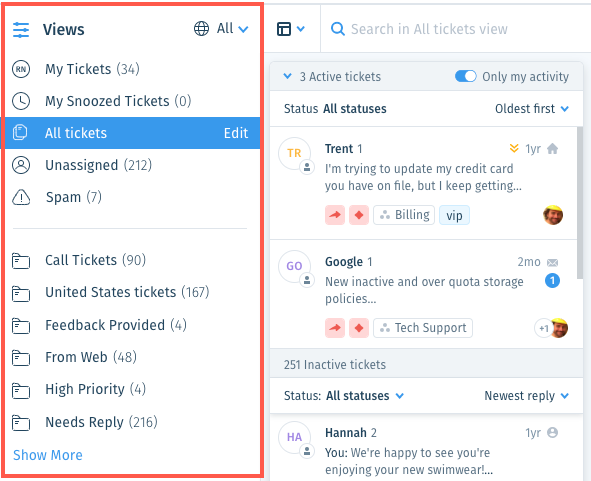
Task: Click the snoozed tickets clock icon
Action: click(x=21, y=101)
